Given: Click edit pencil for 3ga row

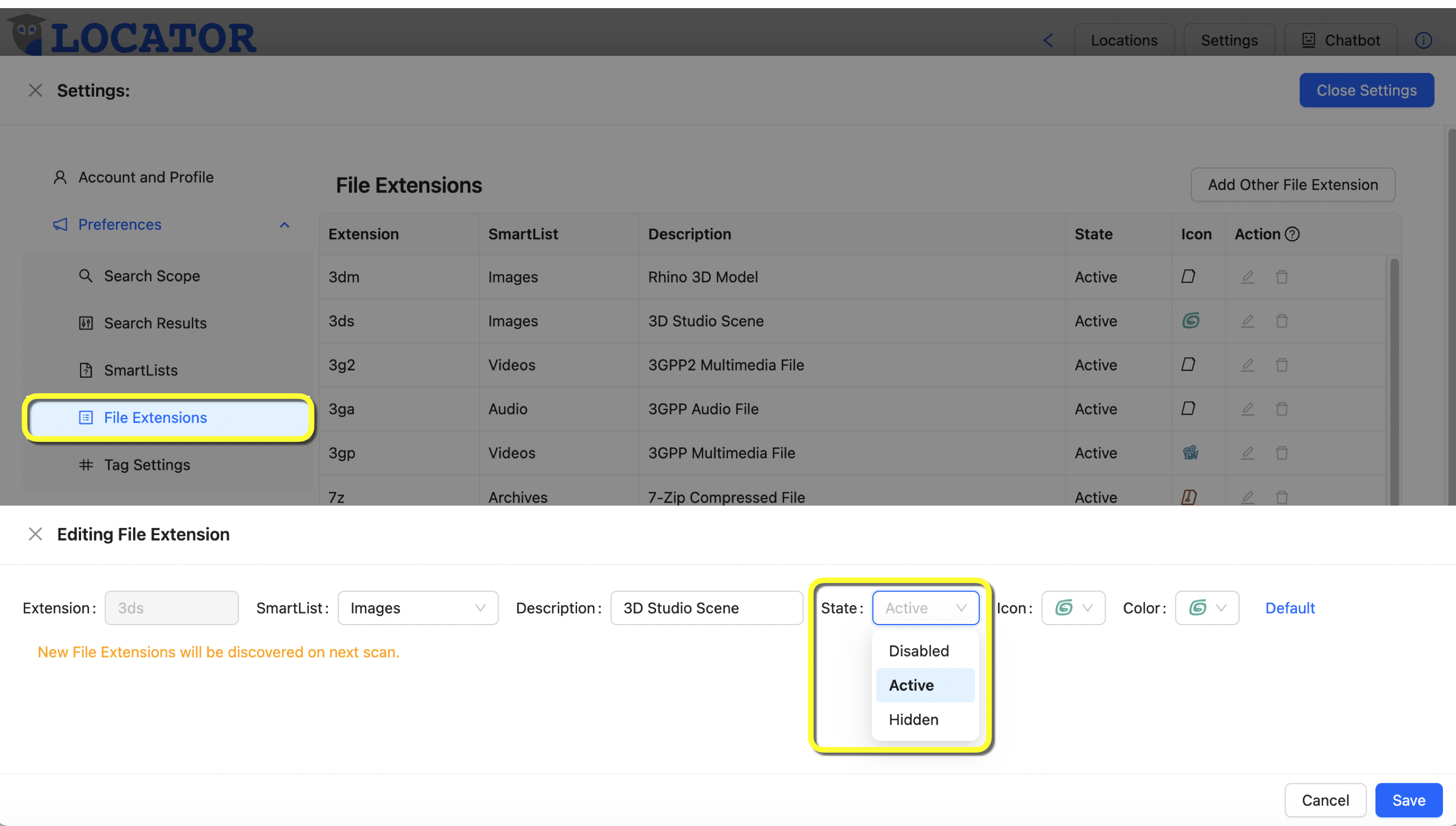Looking at the screenshot, I should [x=1247, y=409].
